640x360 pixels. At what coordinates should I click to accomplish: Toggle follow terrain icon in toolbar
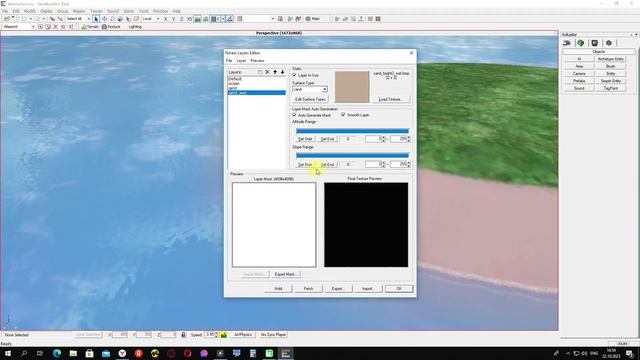pos(198,19)
